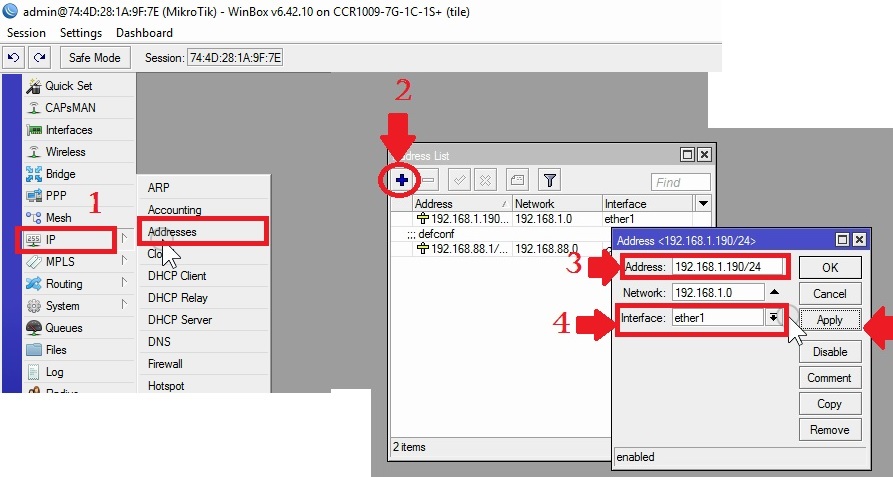Click OK in the address dialog
The height and width of the screenshot is (477, 893).
(830, 268)
